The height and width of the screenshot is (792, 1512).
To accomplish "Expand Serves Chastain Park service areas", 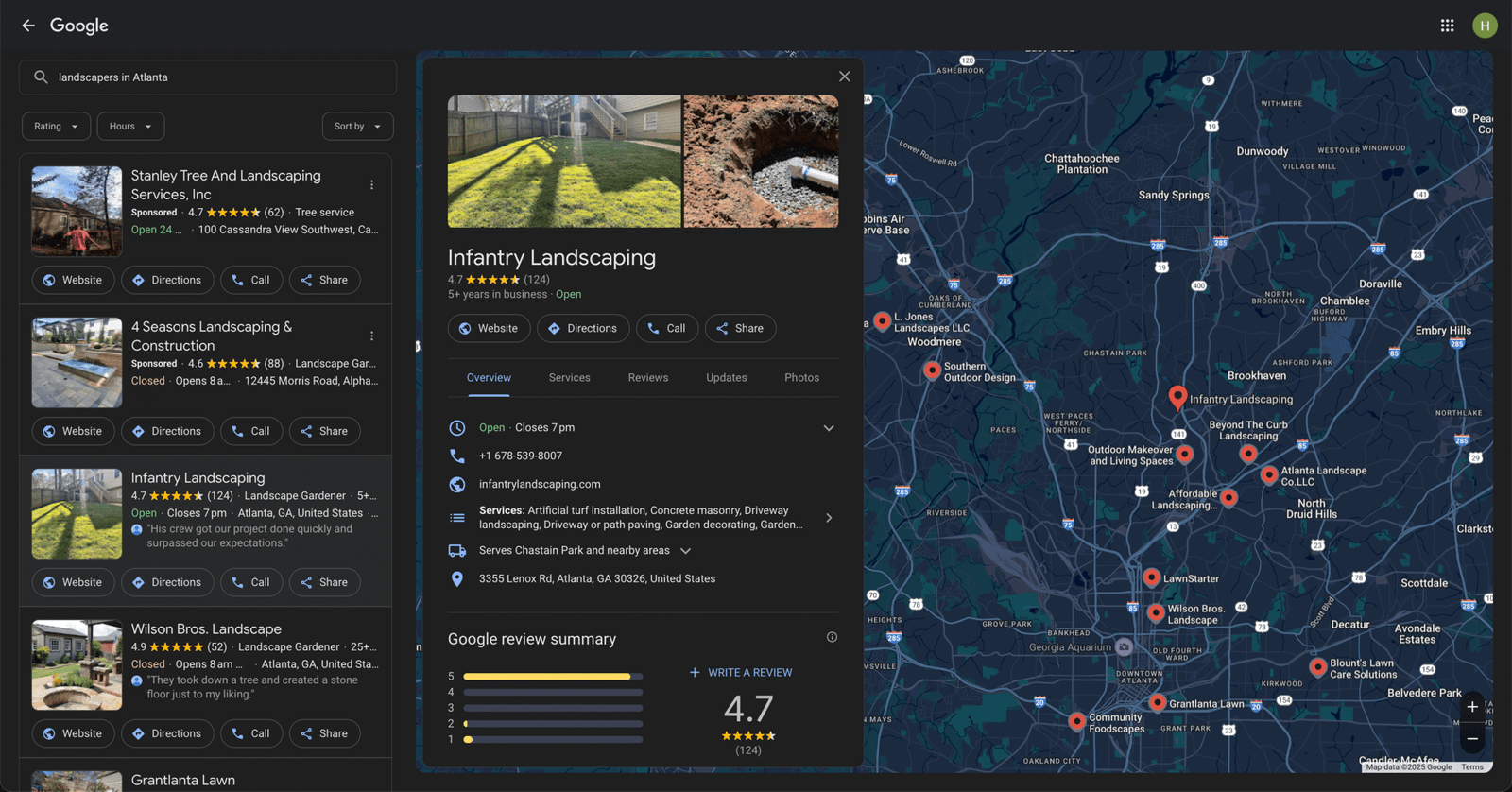I will (x=686, y=551).
